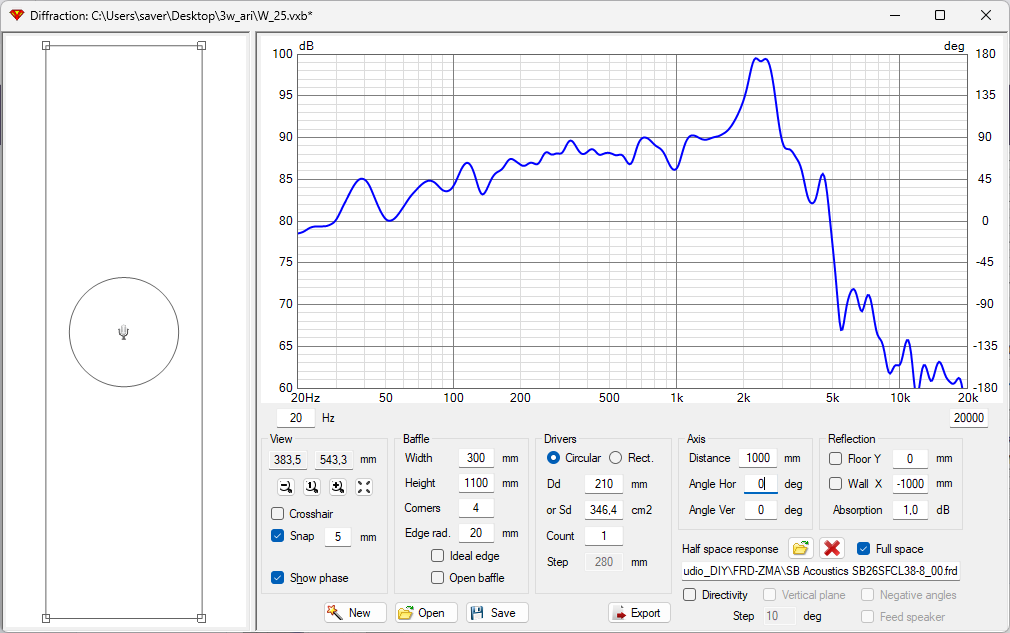Click the Wall X value field
This screenshot has width=1010, height=633.
910,484
